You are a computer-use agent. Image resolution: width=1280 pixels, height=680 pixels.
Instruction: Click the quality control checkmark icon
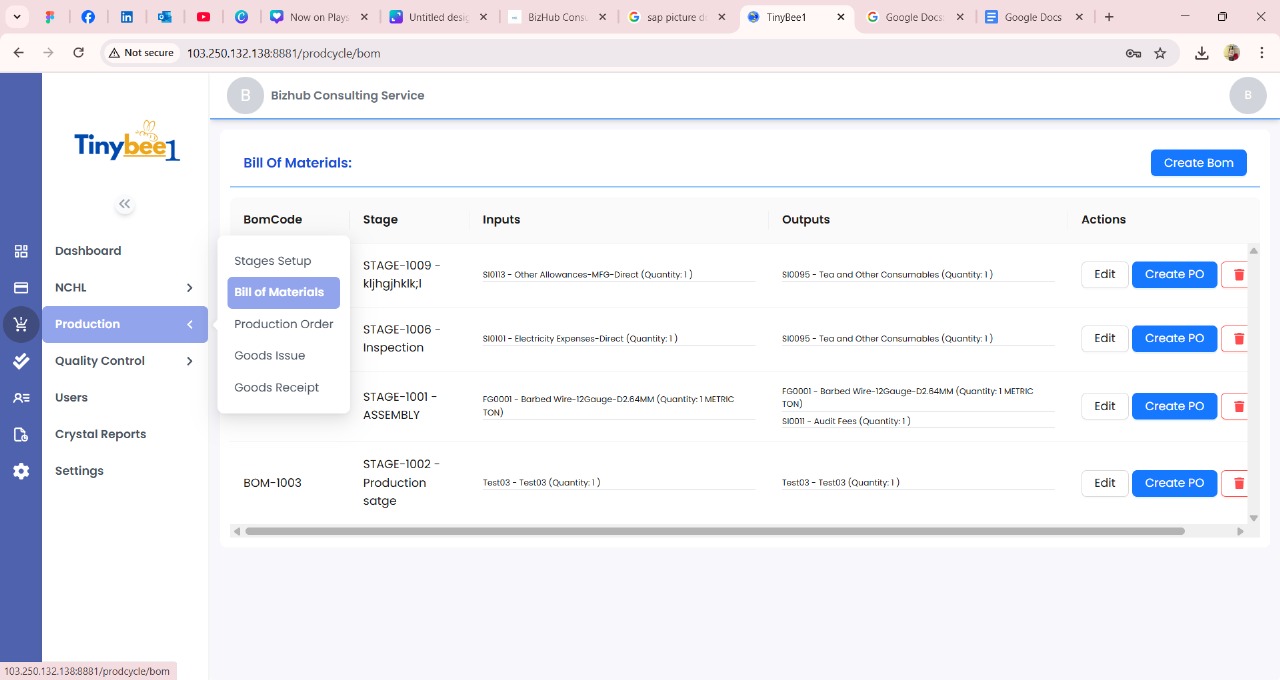21,361
